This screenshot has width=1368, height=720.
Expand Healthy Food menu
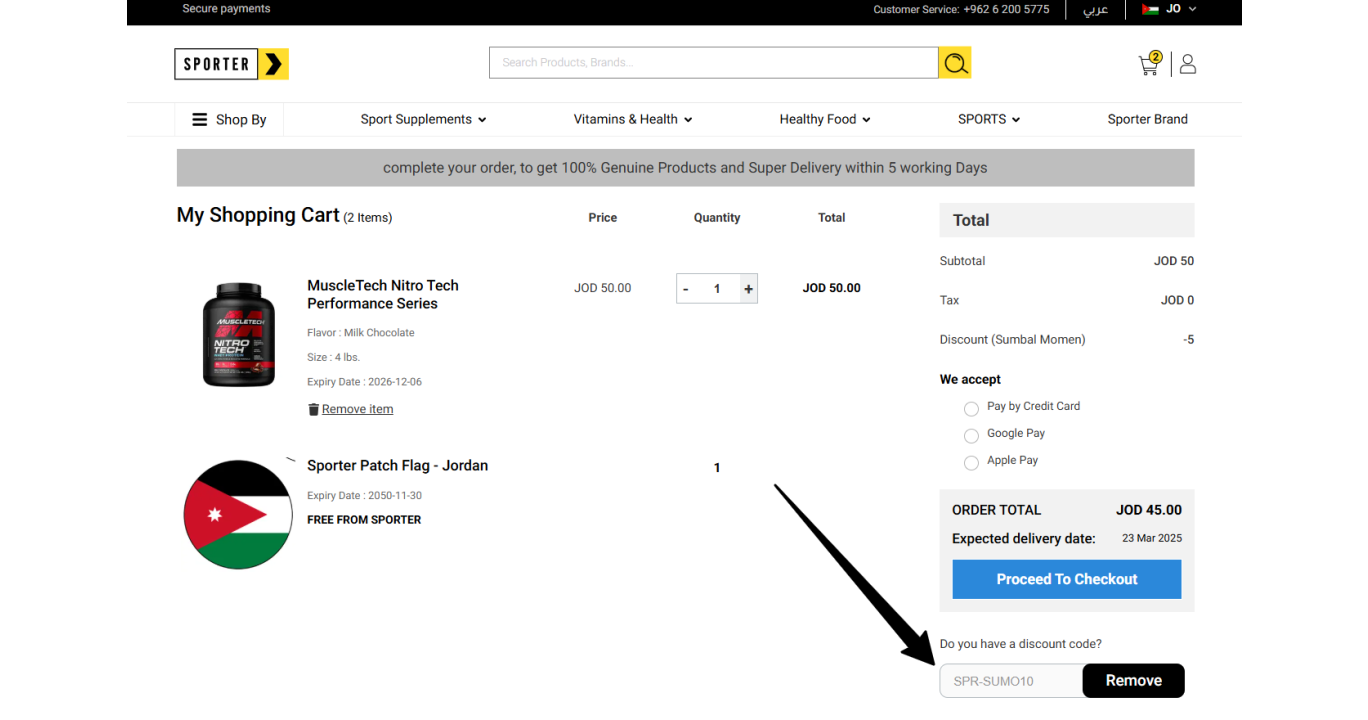pos(825,119)
